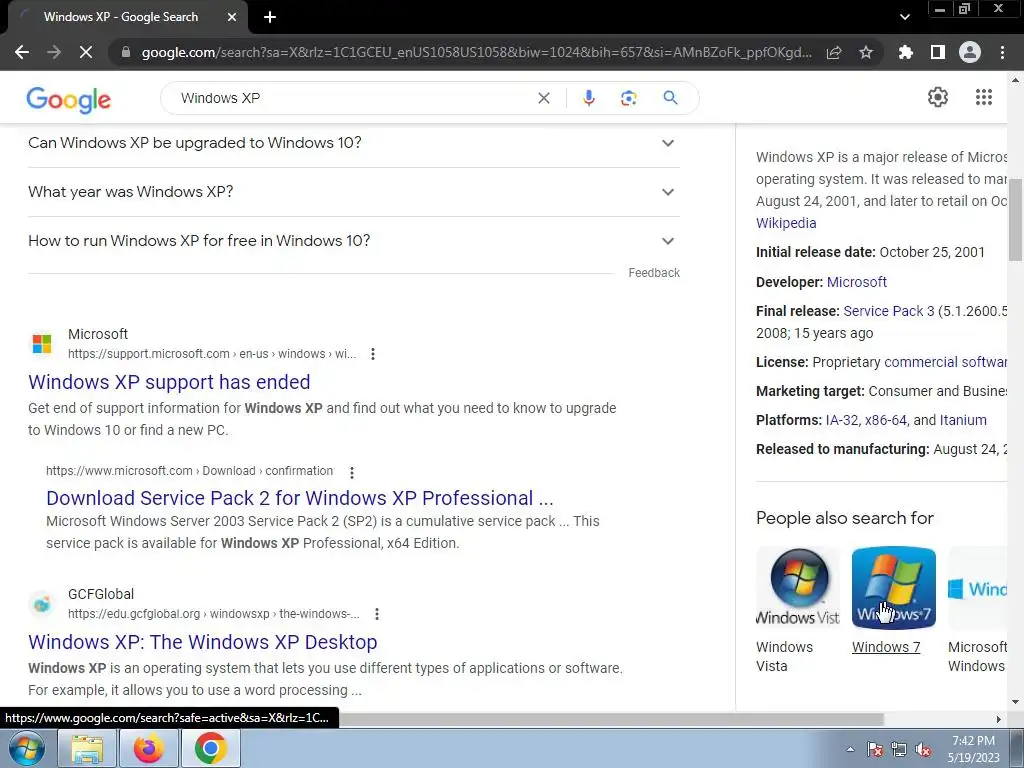Open 'Download Service Pack 2' result link
1024x768 pixels.
point(300,498)
